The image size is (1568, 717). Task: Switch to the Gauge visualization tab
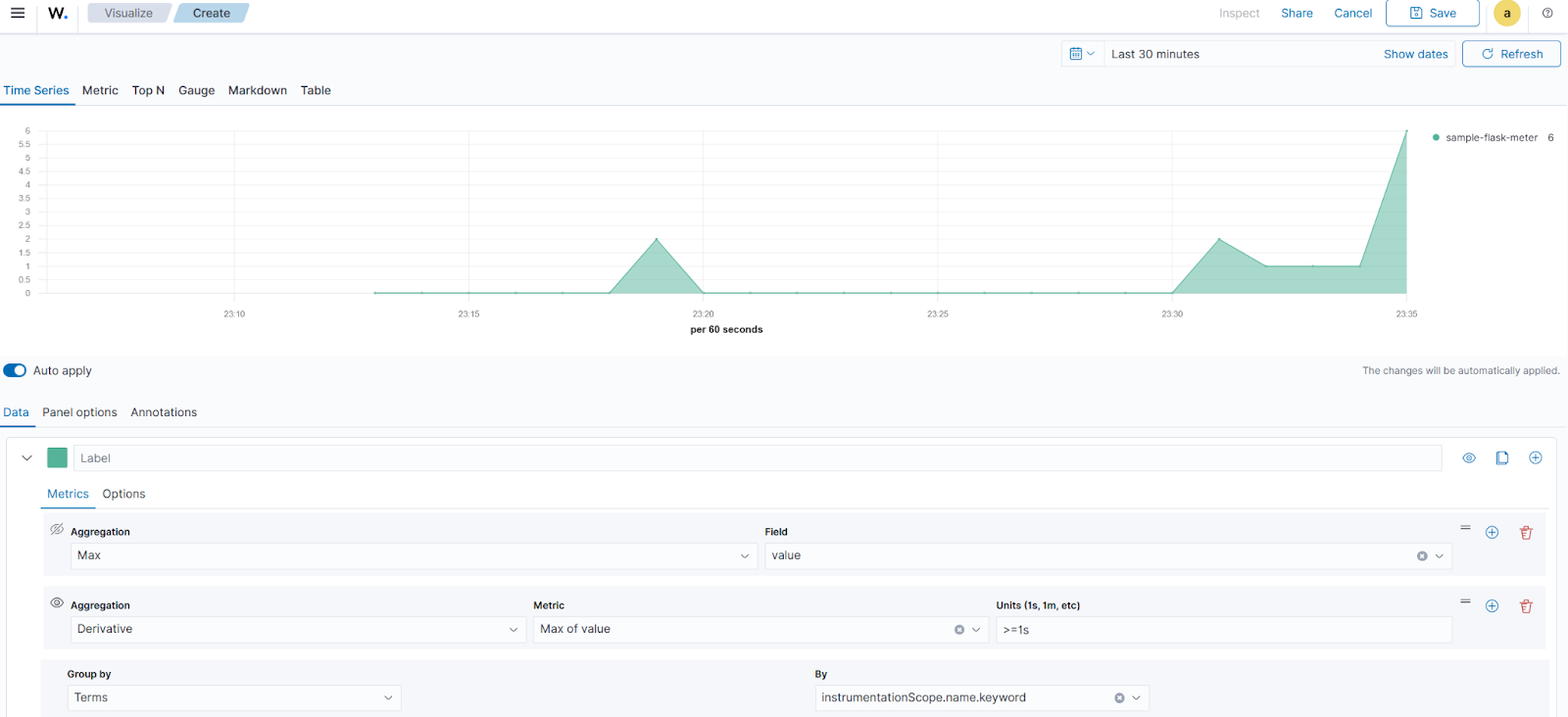point(196,90)
